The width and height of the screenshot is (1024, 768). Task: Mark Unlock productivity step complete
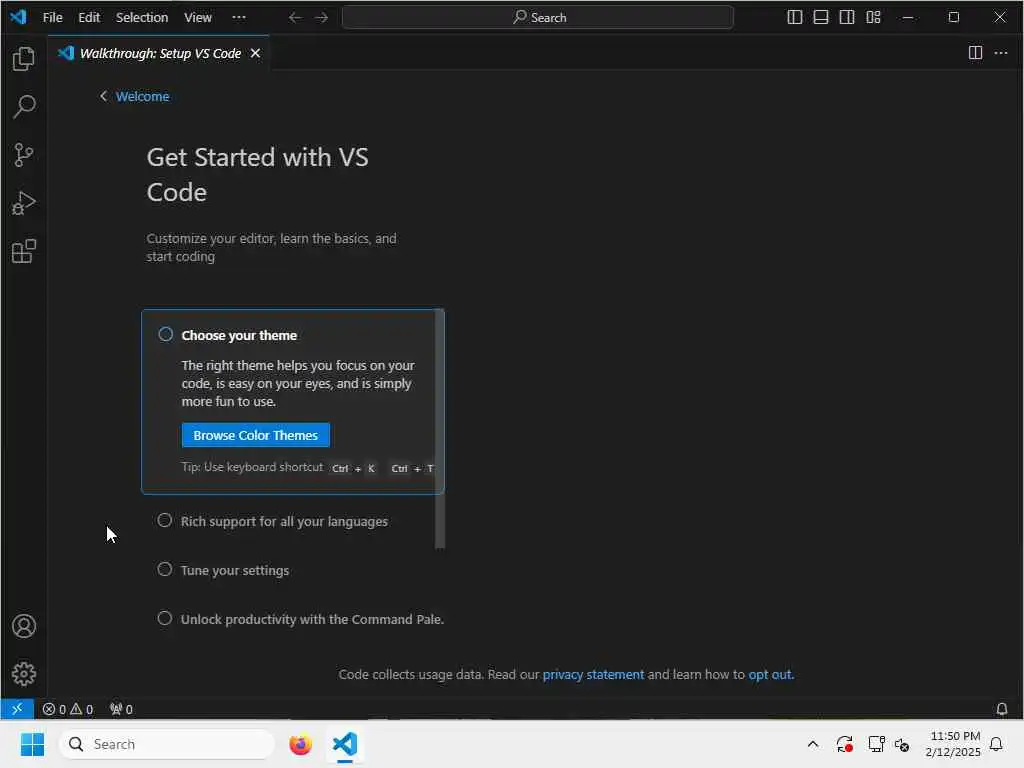[165, 618]
